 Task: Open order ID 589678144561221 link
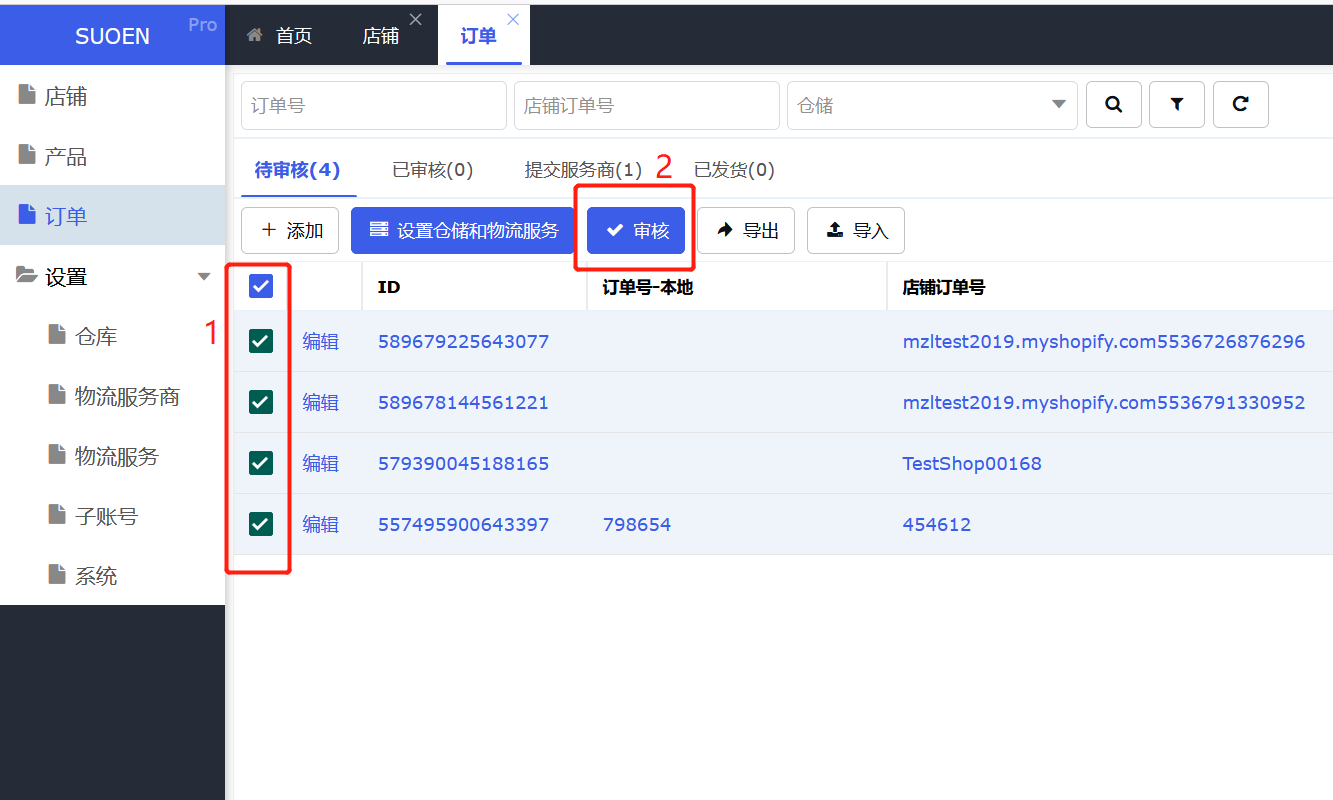pyautogui.click(x=463, y=402)
